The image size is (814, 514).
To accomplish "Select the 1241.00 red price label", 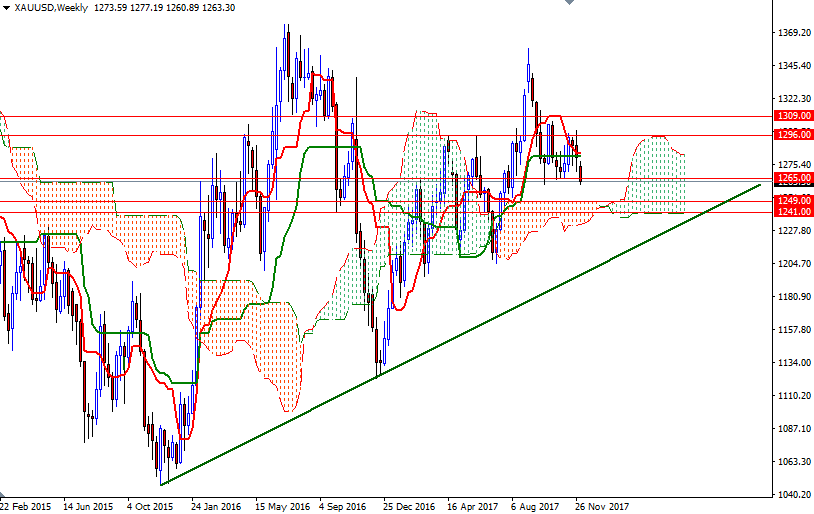I will coord(793,211).
